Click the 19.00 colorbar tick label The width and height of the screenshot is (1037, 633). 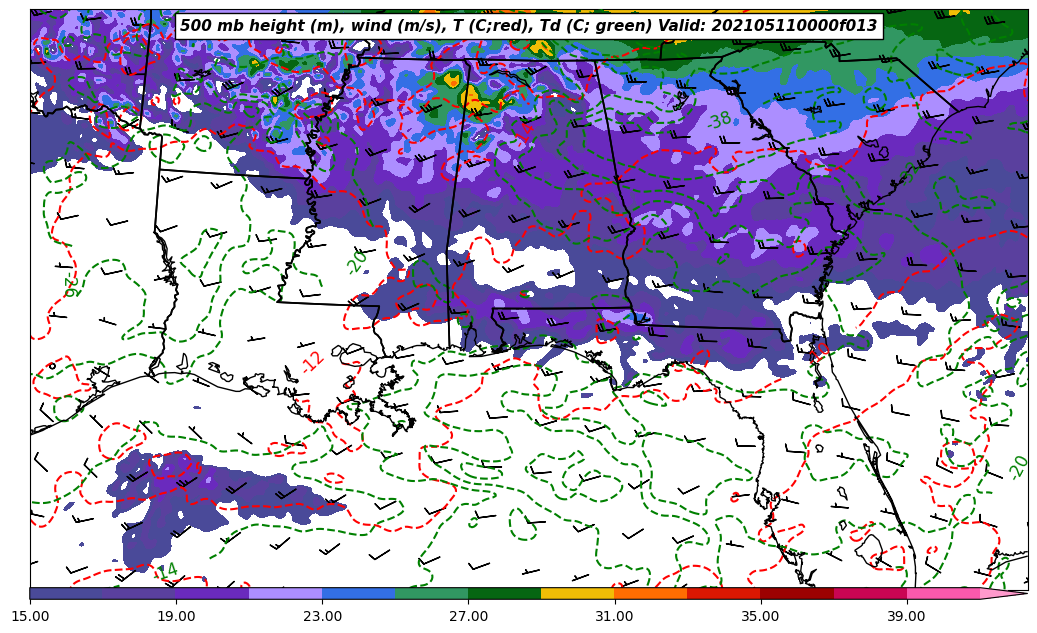click(x=176, y=616)
